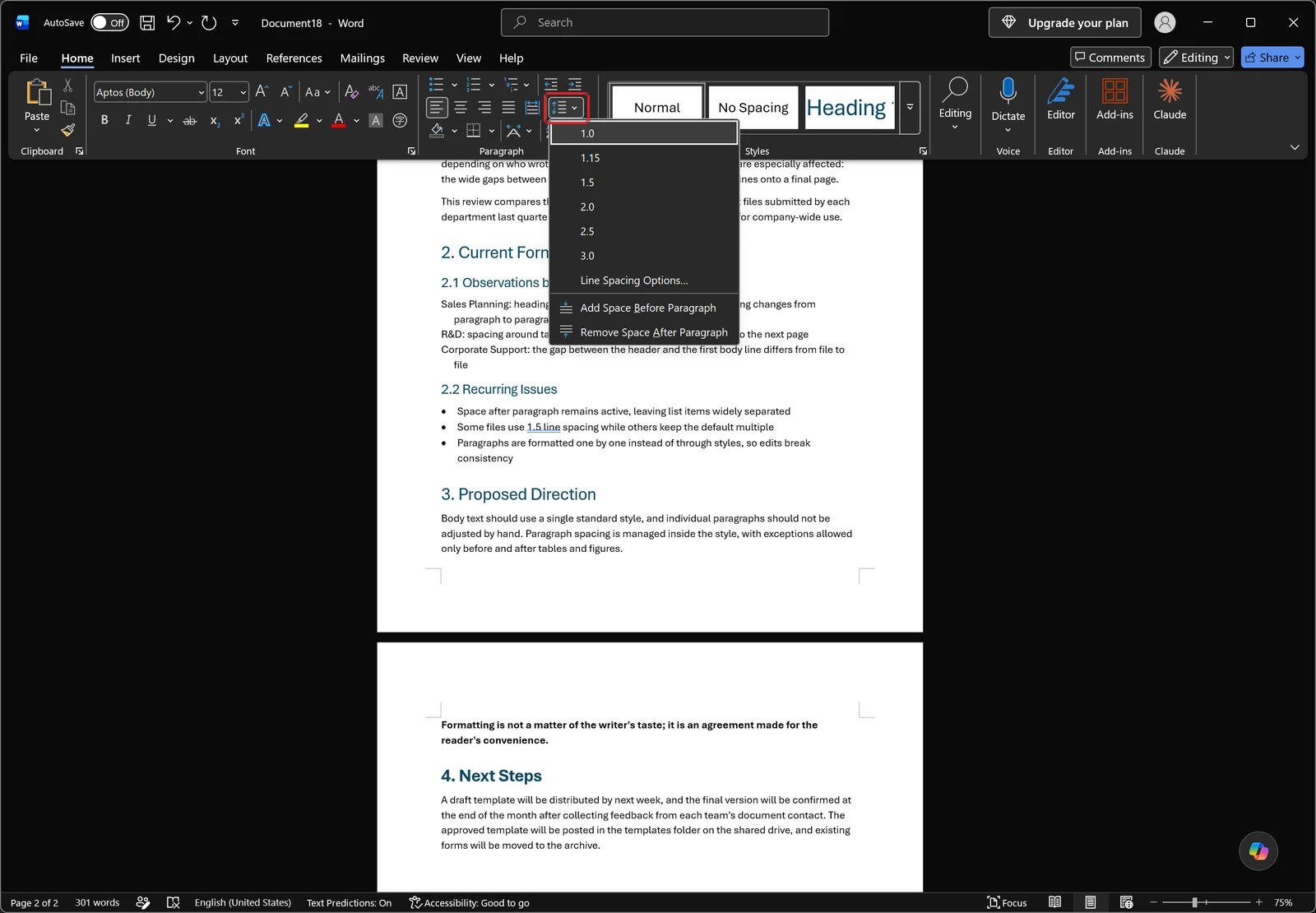Expand the bullets list dropdown arrow
This screenshot has height=913, width=1316.
click(454, 85)
